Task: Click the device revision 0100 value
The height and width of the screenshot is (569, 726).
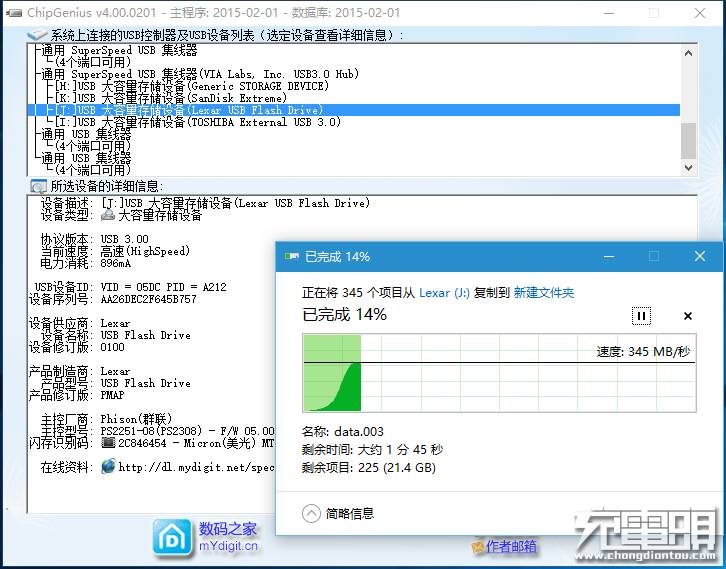Action: 113,347
